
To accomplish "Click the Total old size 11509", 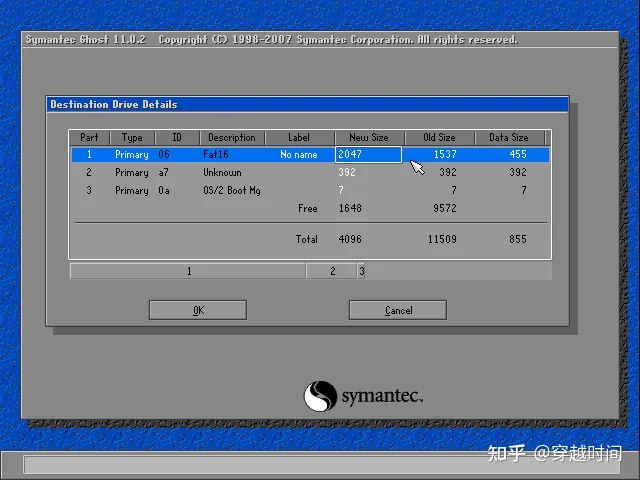I will pyautogui.click(x=442, y=239).
